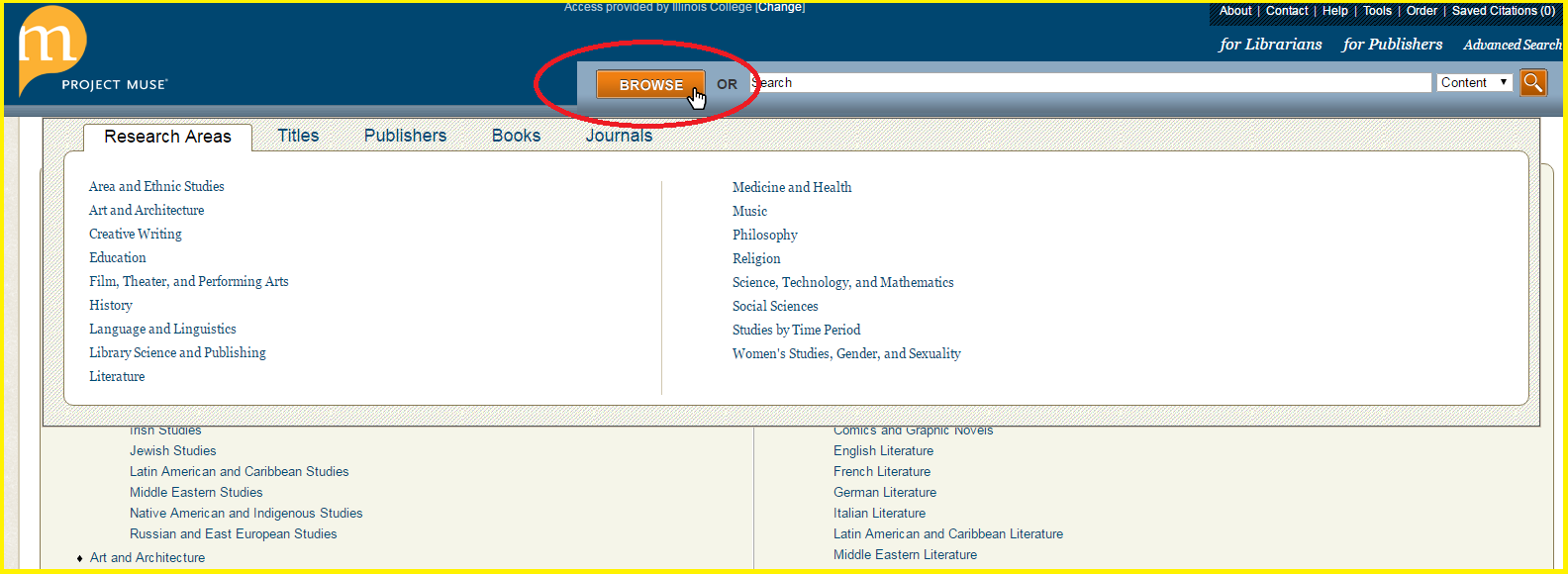Go to Advanced Search
The width and height of the screenshot is (1568, 574).
click(x=1513, y=45)
